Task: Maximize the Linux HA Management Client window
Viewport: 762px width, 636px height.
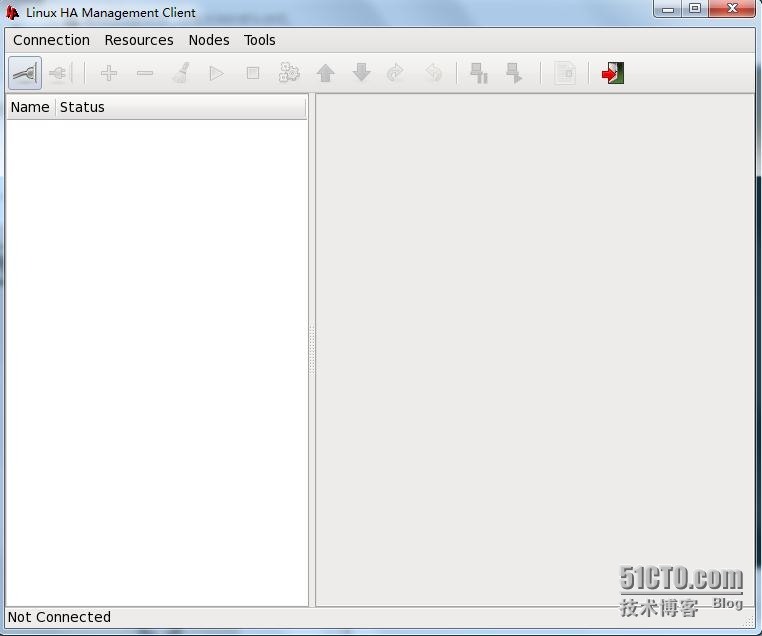Action: pyautogui.click(x=695, y=8)
